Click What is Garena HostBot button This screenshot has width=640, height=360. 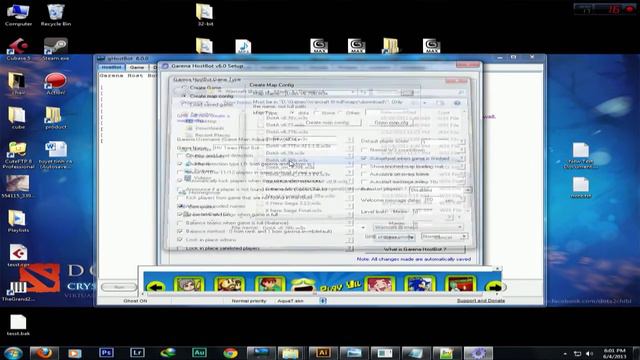tap(415, 249)
